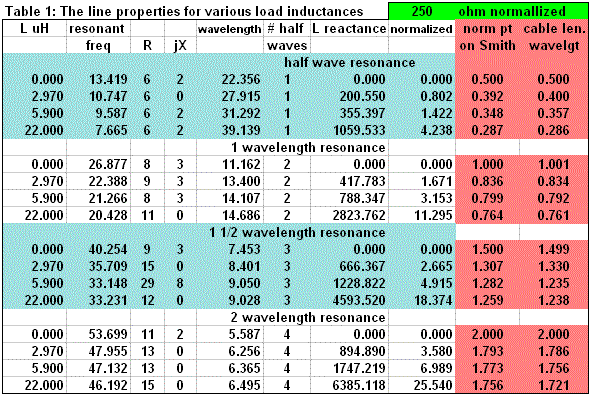This screenshot has height=396, width=591.
Task: Select the wavelength value 27.915
Action: coord(241,96)
